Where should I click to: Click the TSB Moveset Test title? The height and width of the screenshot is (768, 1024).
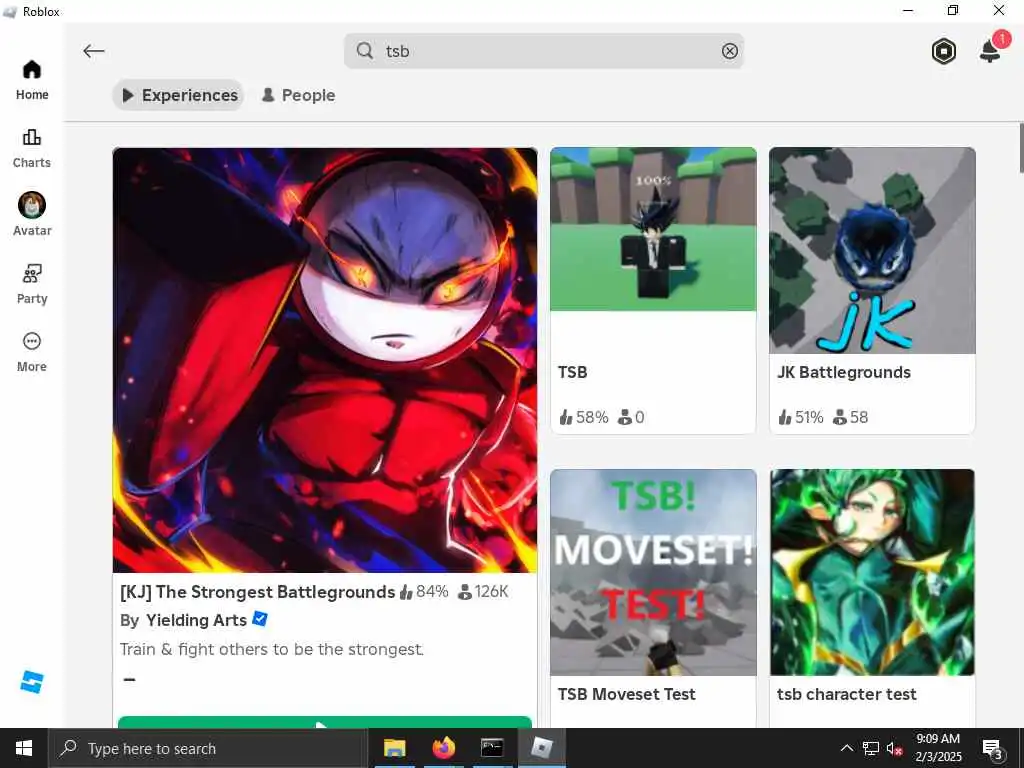626,694
